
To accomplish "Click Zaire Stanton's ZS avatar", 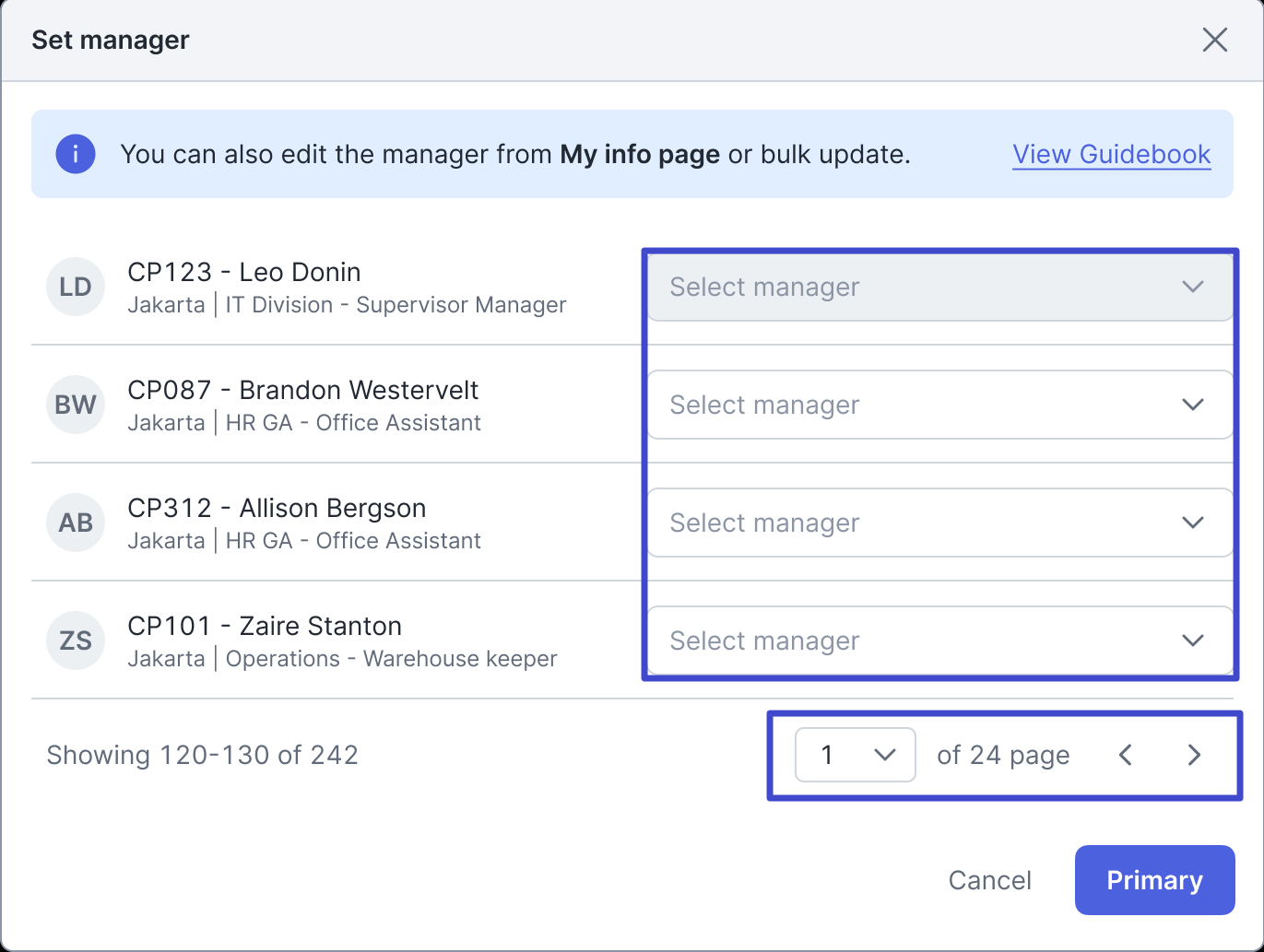I will (76, 641).
